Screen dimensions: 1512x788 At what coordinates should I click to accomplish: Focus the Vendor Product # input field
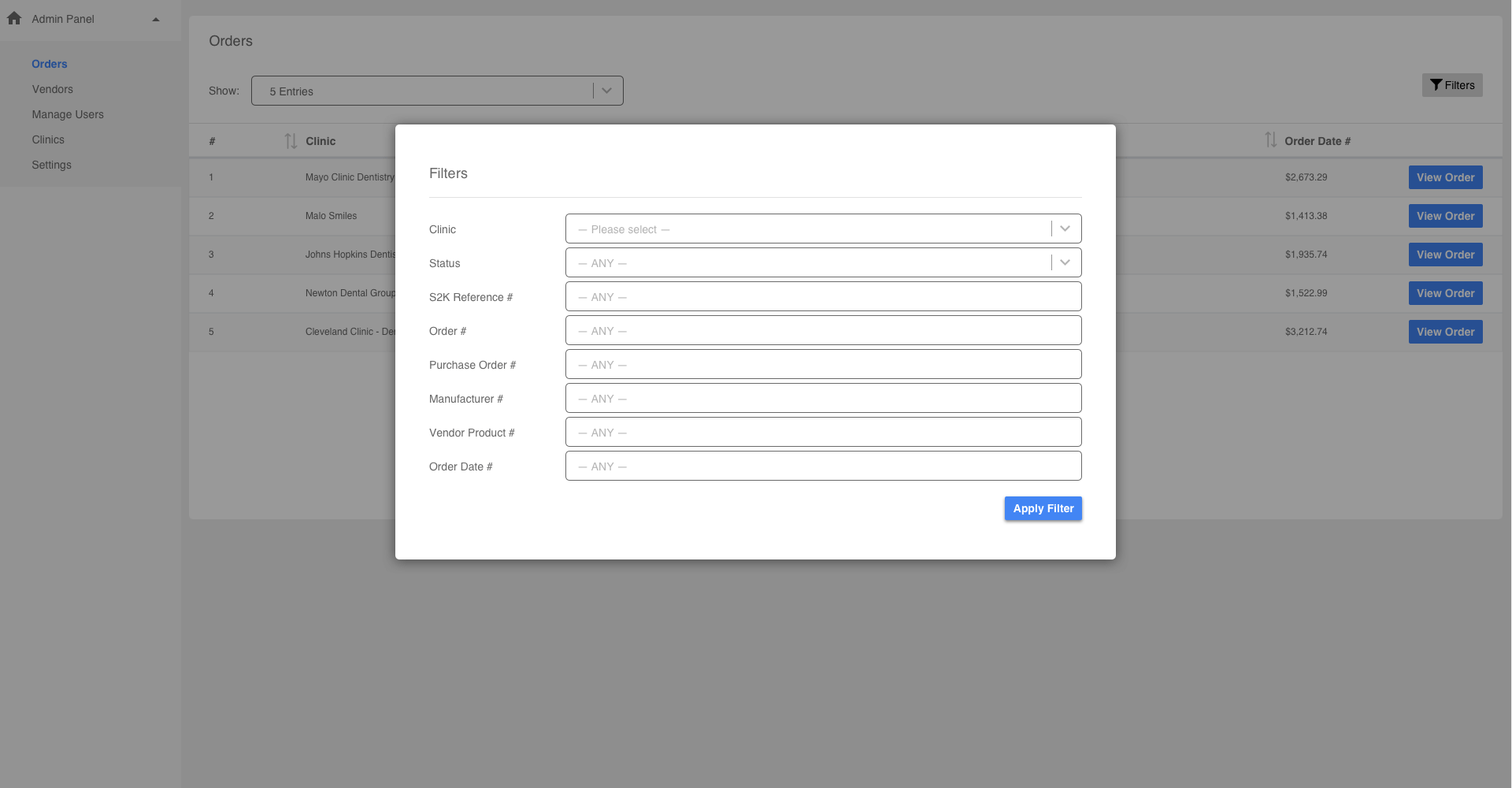click(x=823, y=432)
